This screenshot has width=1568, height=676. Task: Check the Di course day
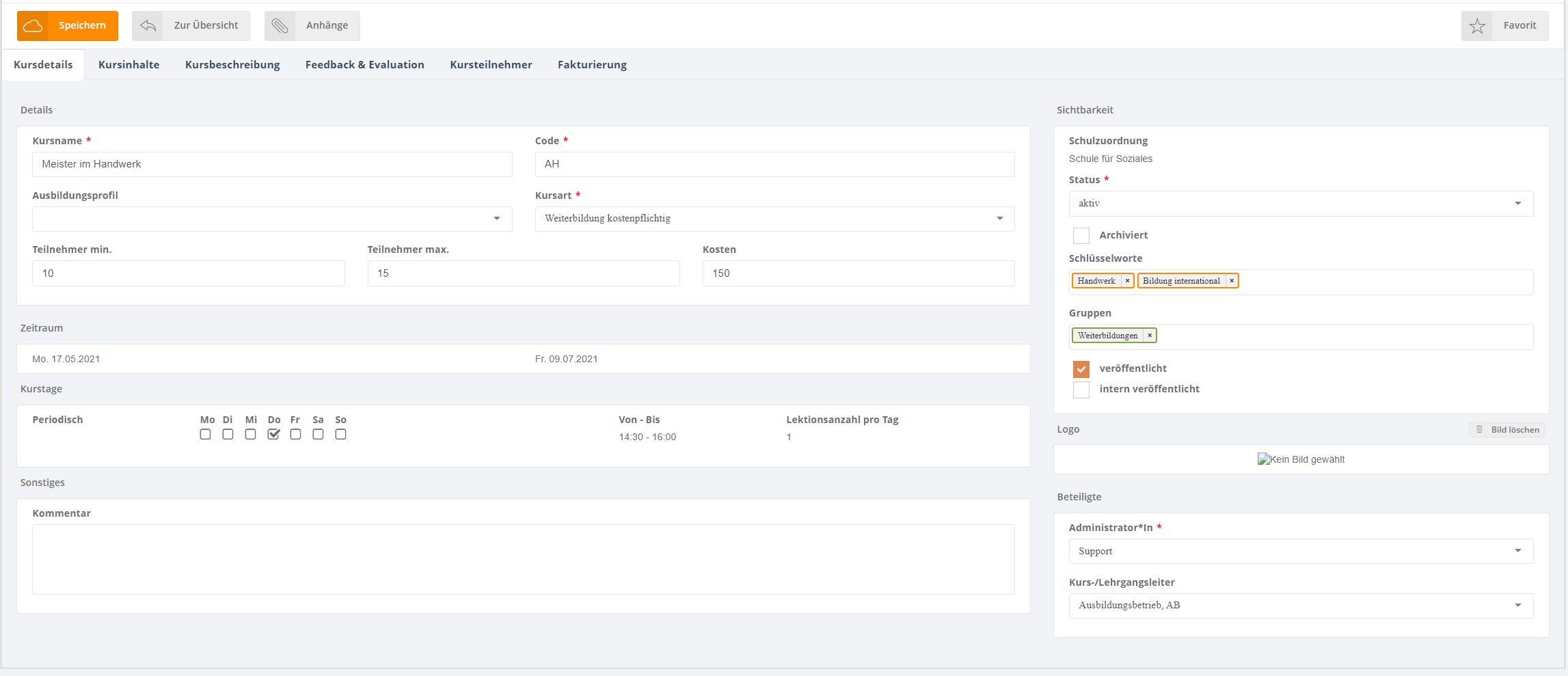coord(228,435)
